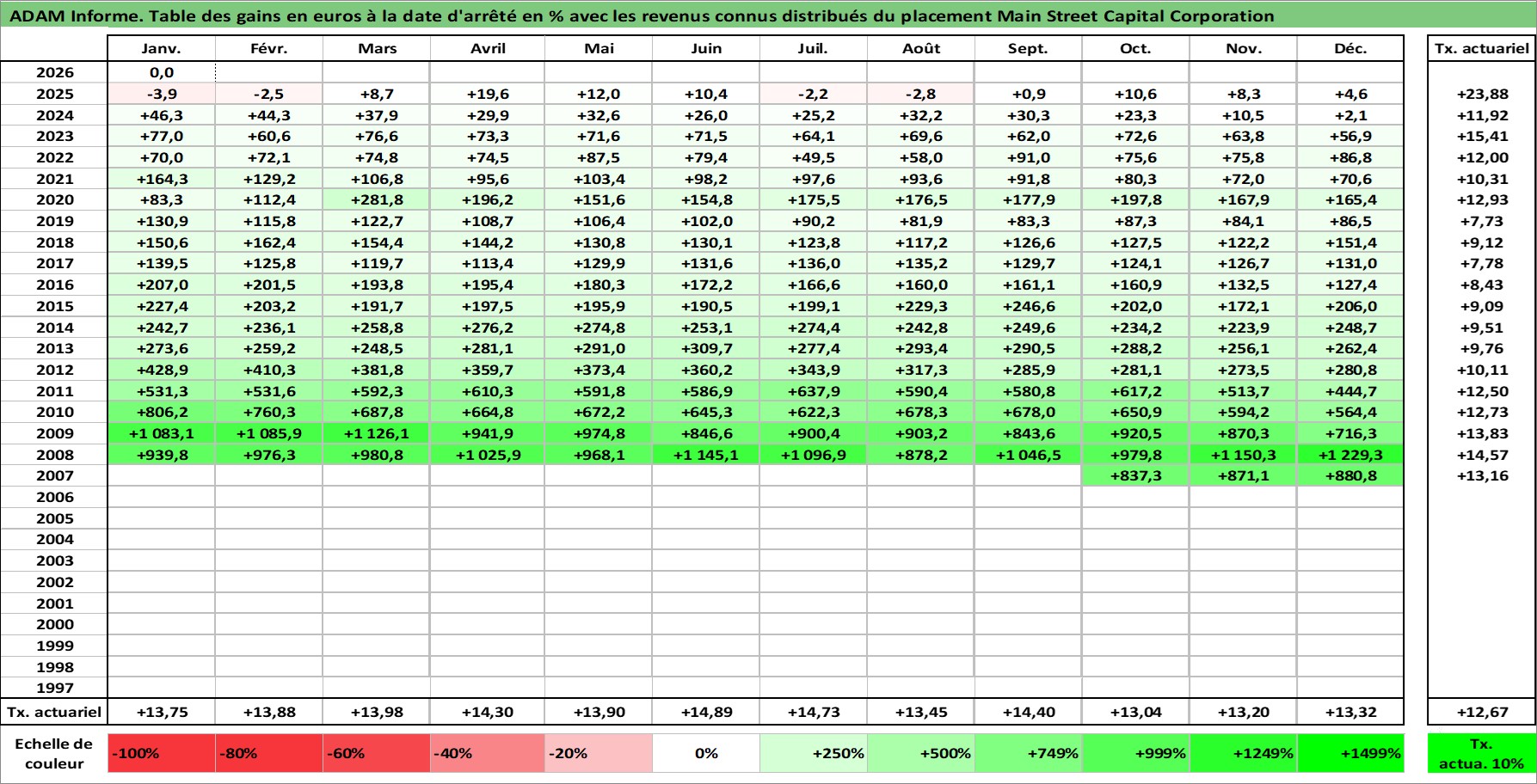Click the 'Juil.' column header

[x=814, y=48]
